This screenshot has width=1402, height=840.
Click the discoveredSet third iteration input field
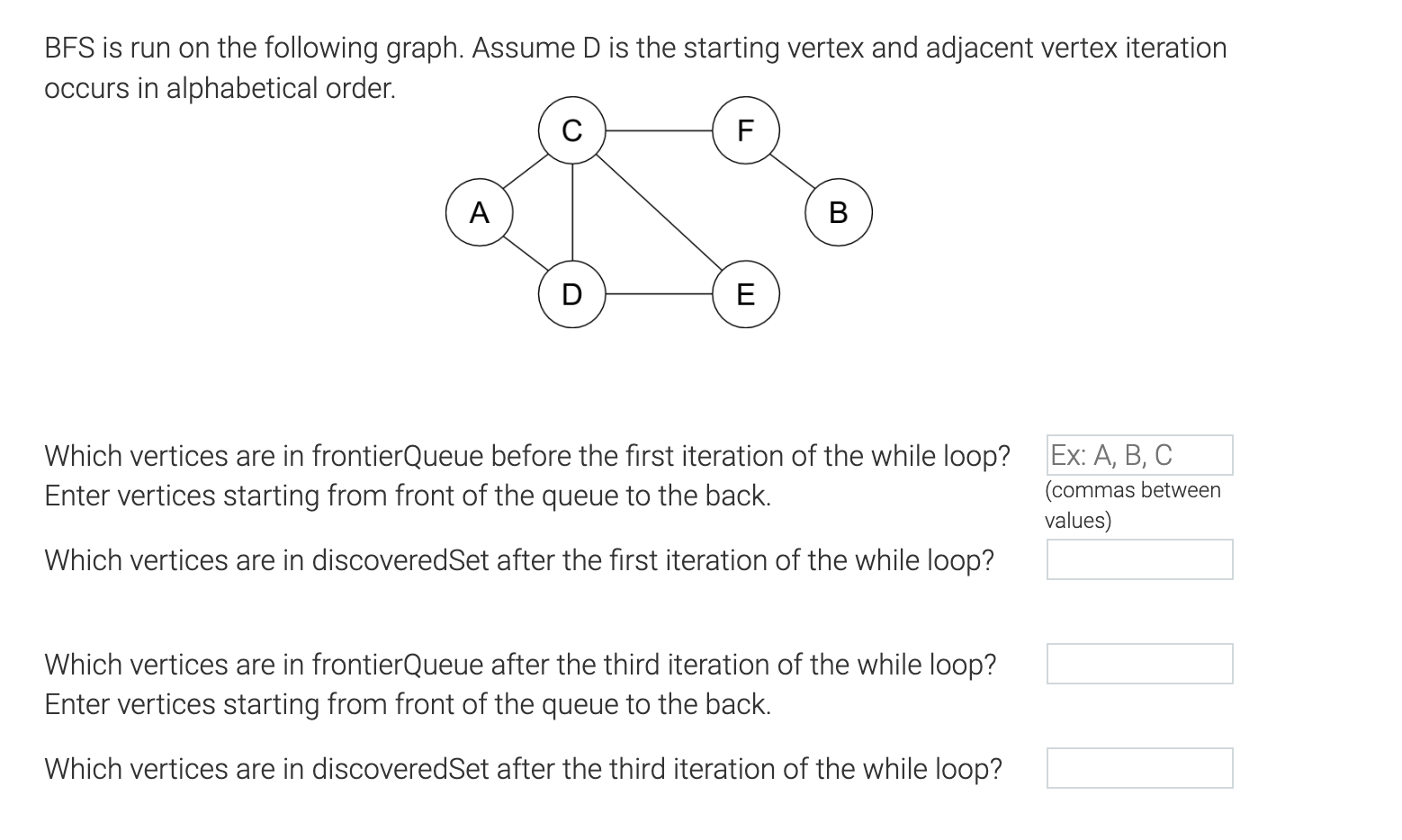(x=1138, y=768)
